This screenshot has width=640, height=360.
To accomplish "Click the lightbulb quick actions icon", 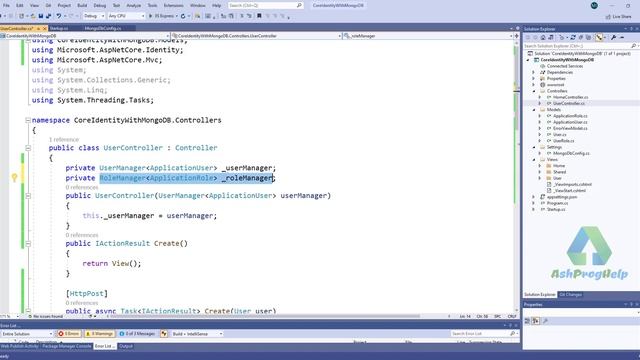I will tap(15, 178).
